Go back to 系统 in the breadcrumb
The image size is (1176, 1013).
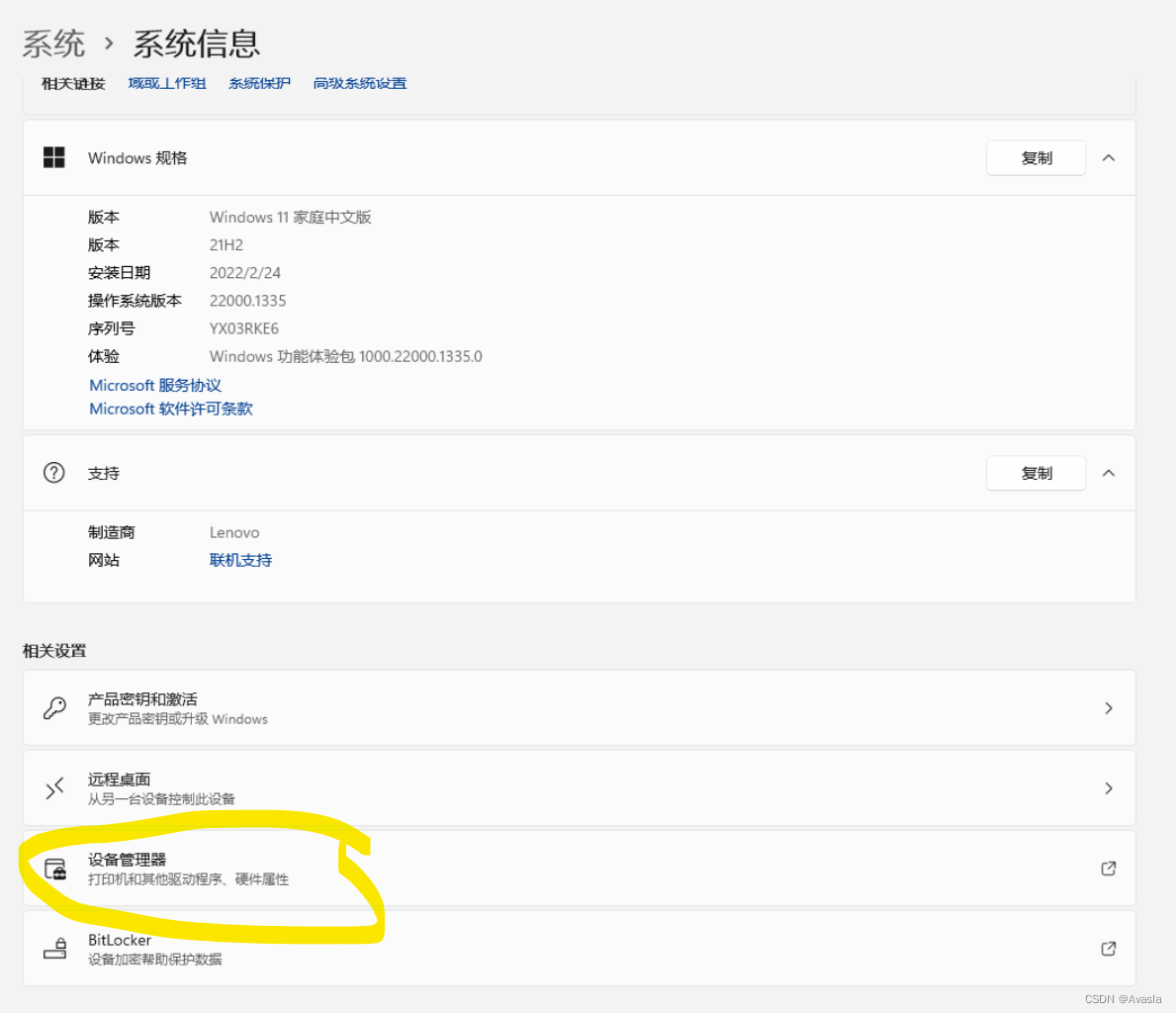53,44
